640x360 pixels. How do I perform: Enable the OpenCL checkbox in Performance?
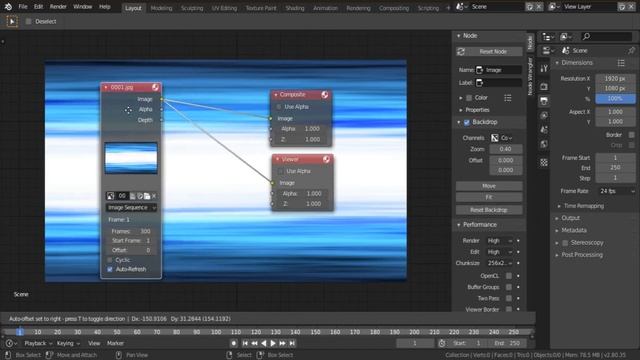click(509, 276)
